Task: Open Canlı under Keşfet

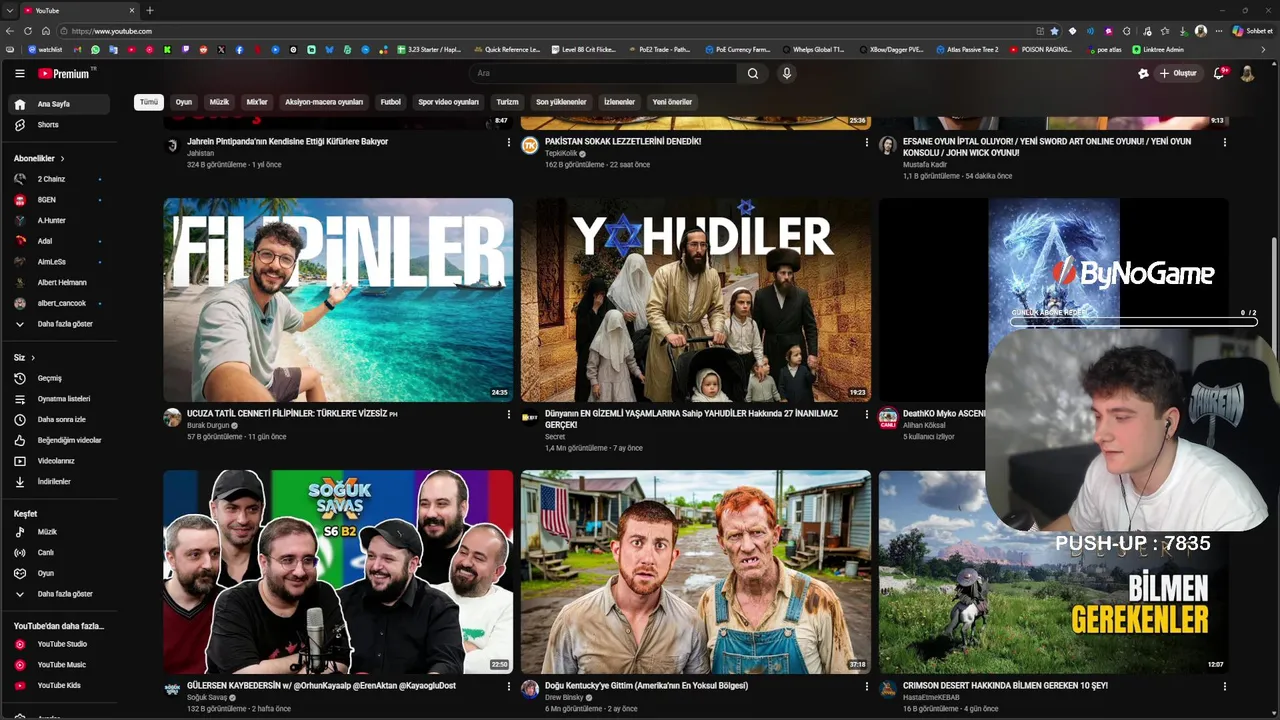Action: coord(60,553)
